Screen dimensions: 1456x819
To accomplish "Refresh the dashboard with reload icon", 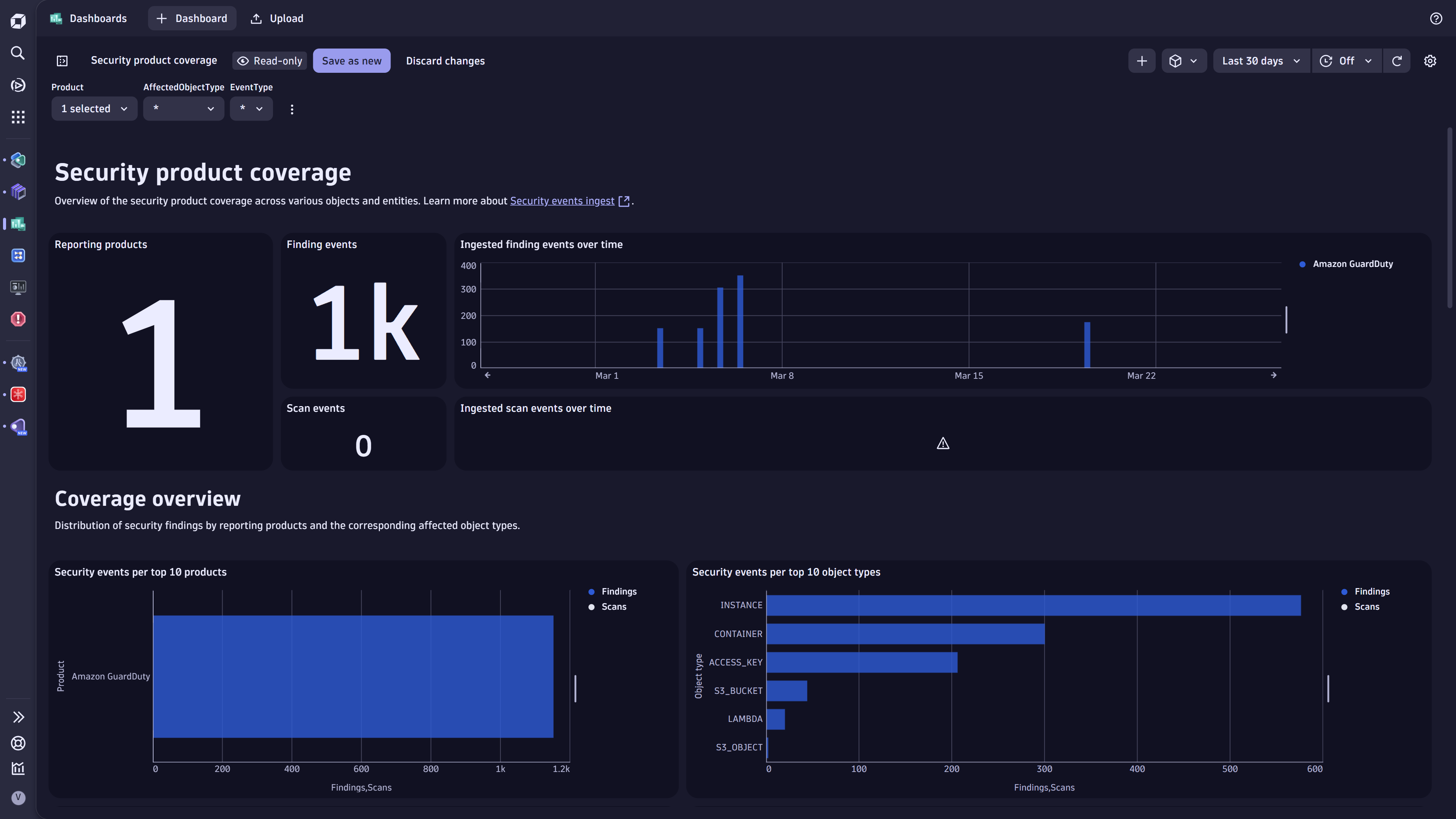I will [1396, 61].
